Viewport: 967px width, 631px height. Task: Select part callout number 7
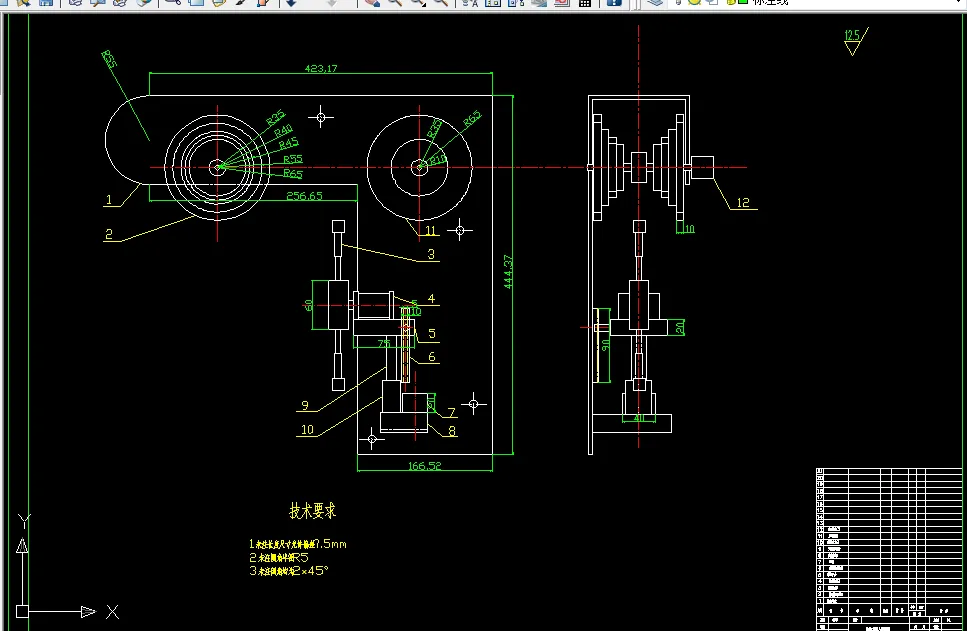[x=451, y=412]
